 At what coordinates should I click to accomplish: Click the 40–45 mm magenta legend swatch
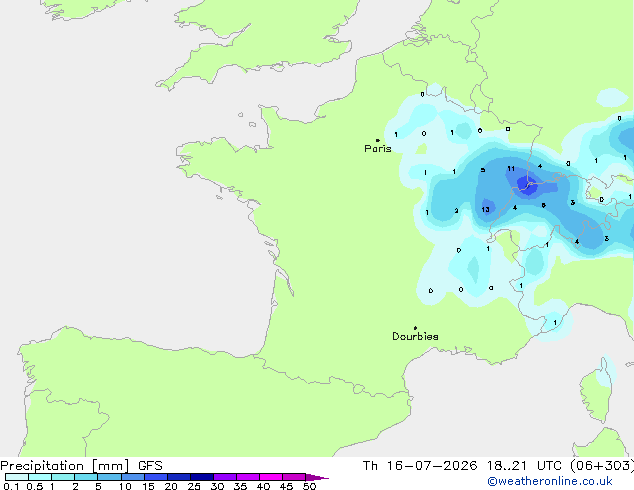click(271, 477)
